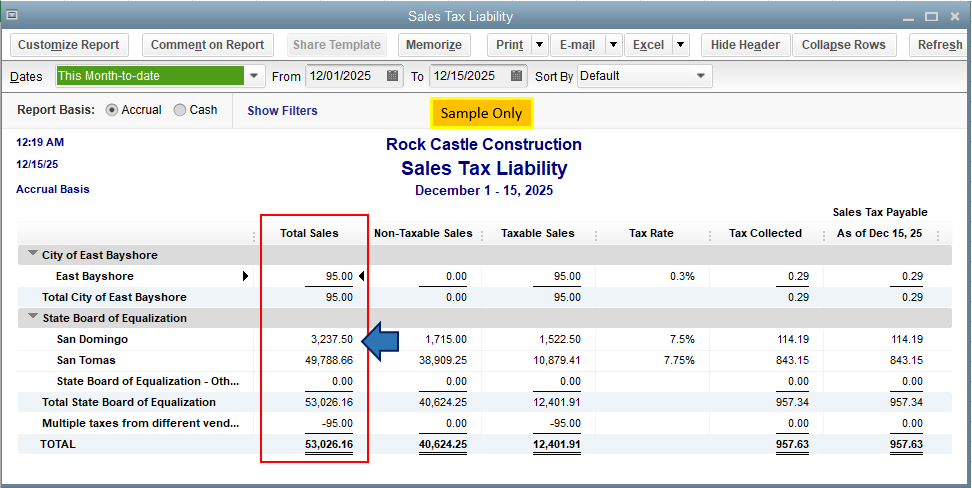Viewport: 972px width, 488px height.
Task: Click the black arrow beside East Bayshore row
Action: [246, 276]
